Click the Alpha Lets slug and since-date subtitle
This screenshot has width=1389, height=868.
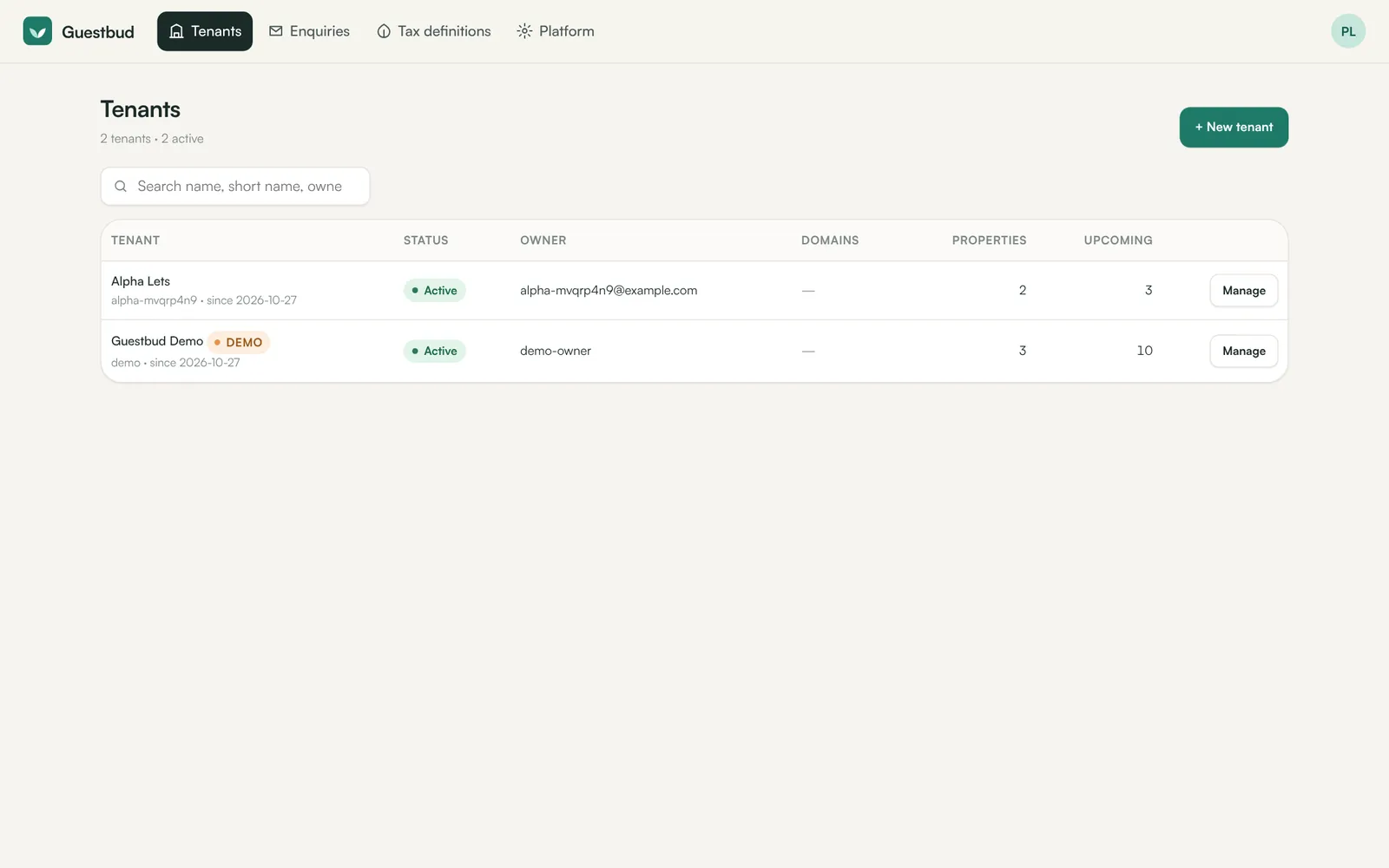[204, 300]
